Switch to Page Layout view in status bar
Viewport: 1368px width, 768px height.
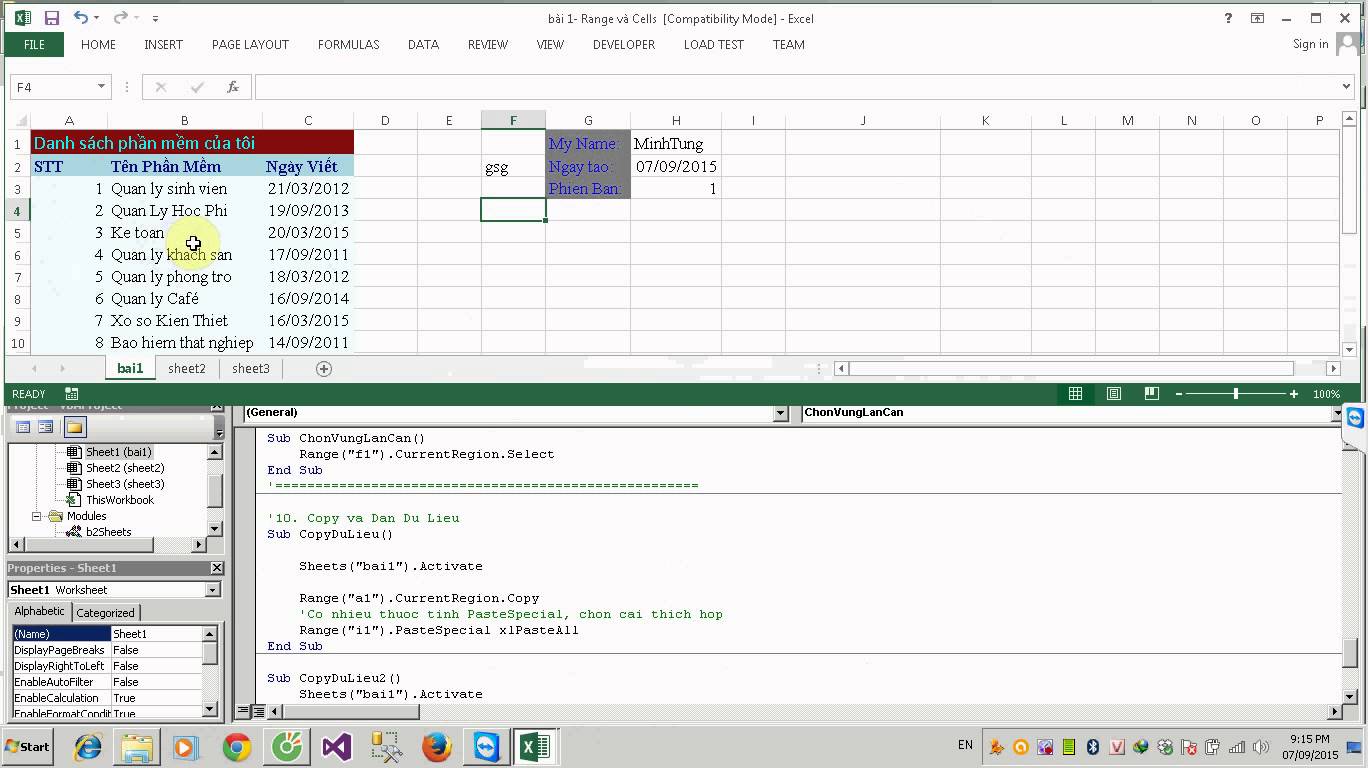pos(1113,393)
